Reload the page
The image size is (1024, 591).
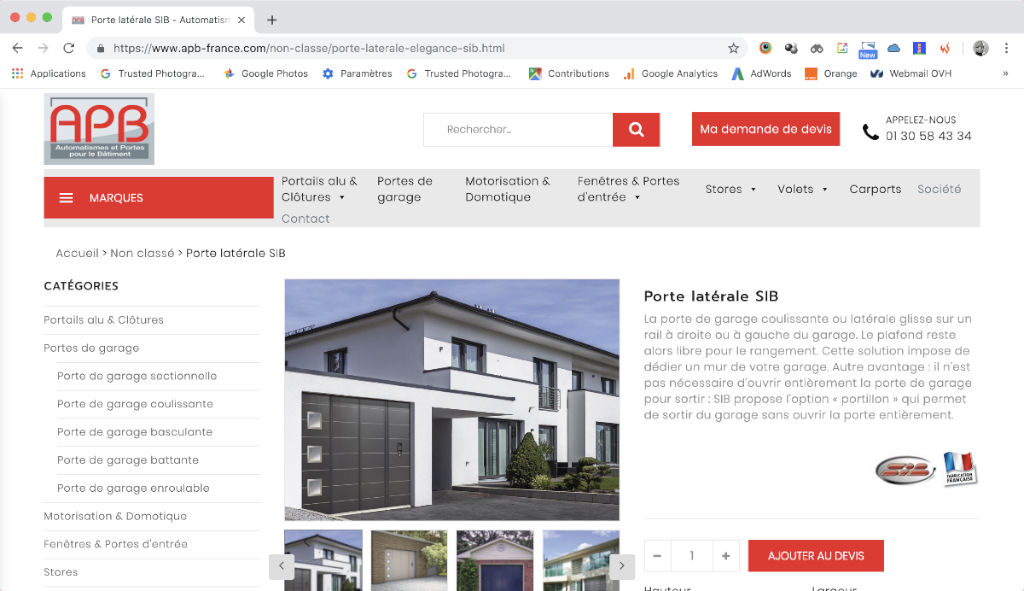69,48
